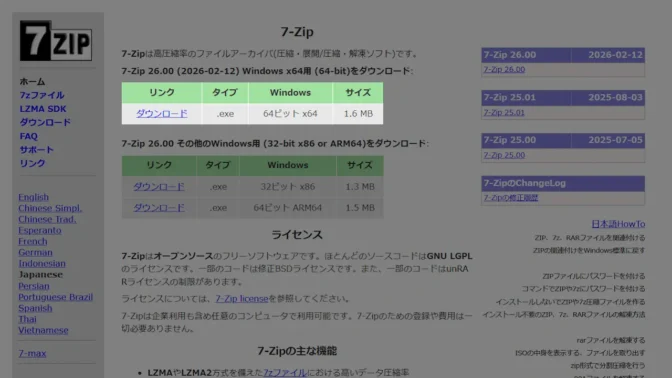Open the 7-Zip 25.00 news link
The width and height of the screenshot is (672, 378).
click(504, 155)
